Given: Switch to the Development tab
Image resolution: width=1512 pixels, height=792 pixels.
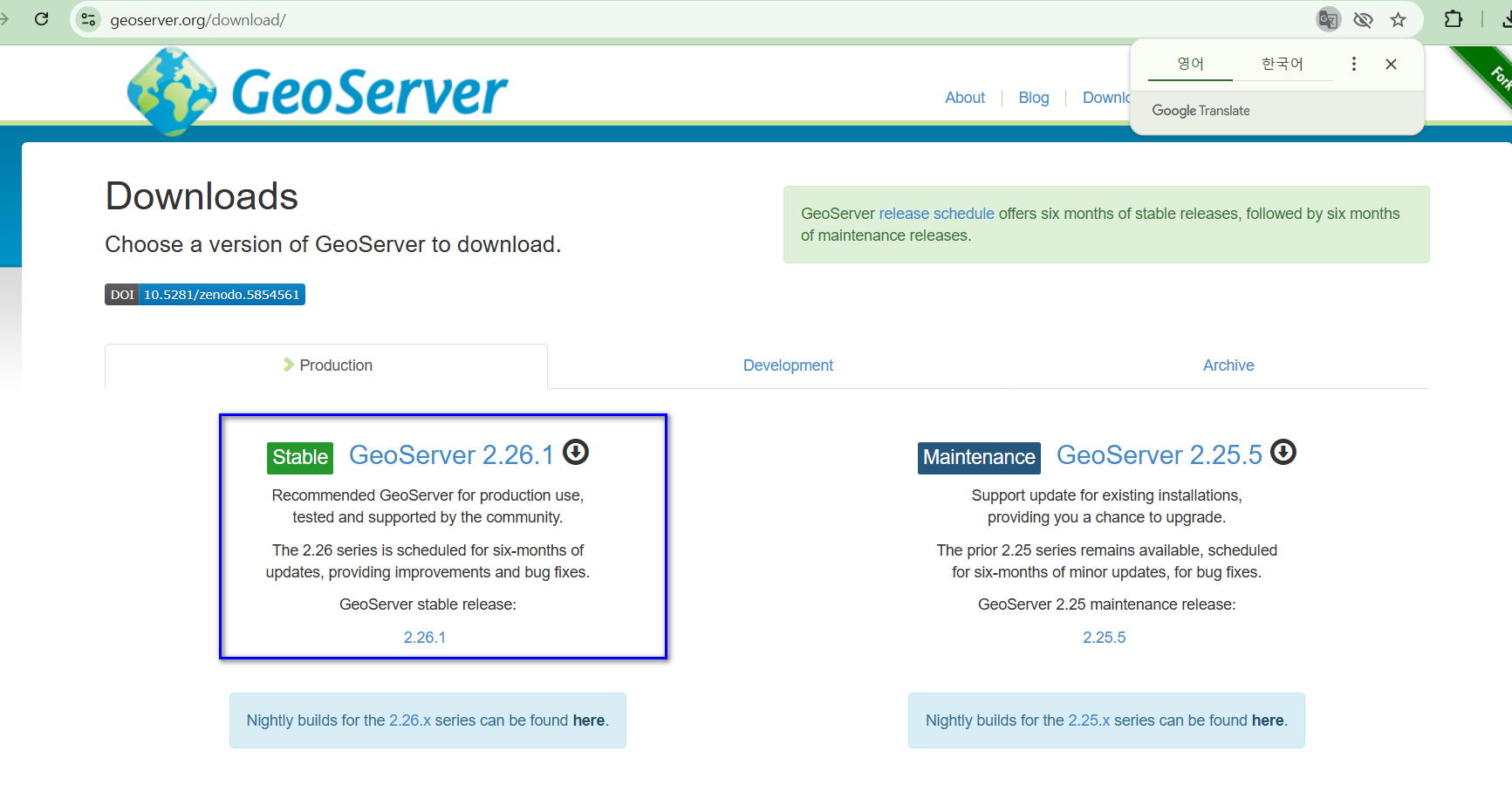Looking at the screenshot, I should (x=788, y=365).
